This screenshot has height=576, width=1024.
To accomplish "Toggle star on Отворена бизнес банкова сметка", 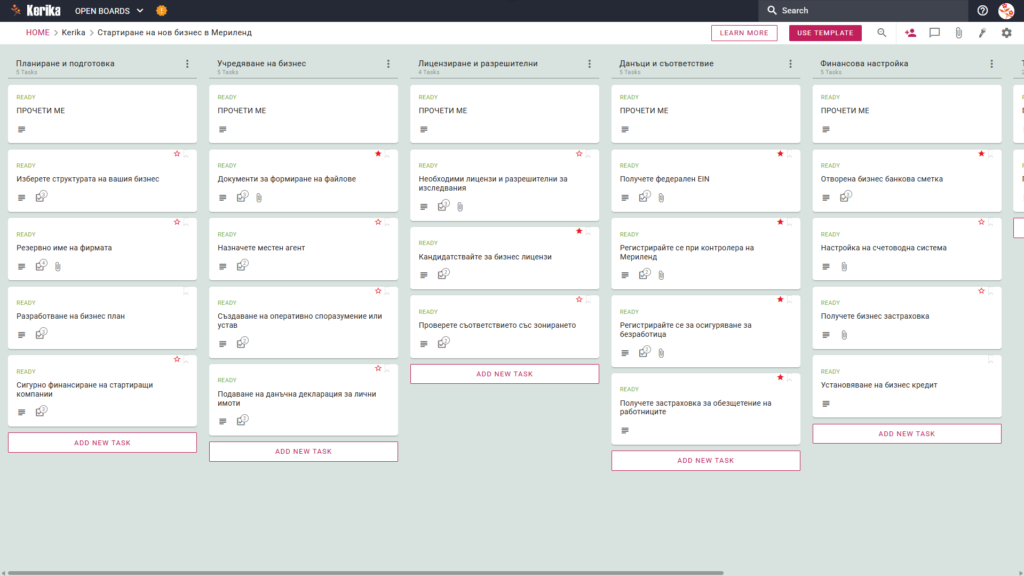I will pos(982,154).
